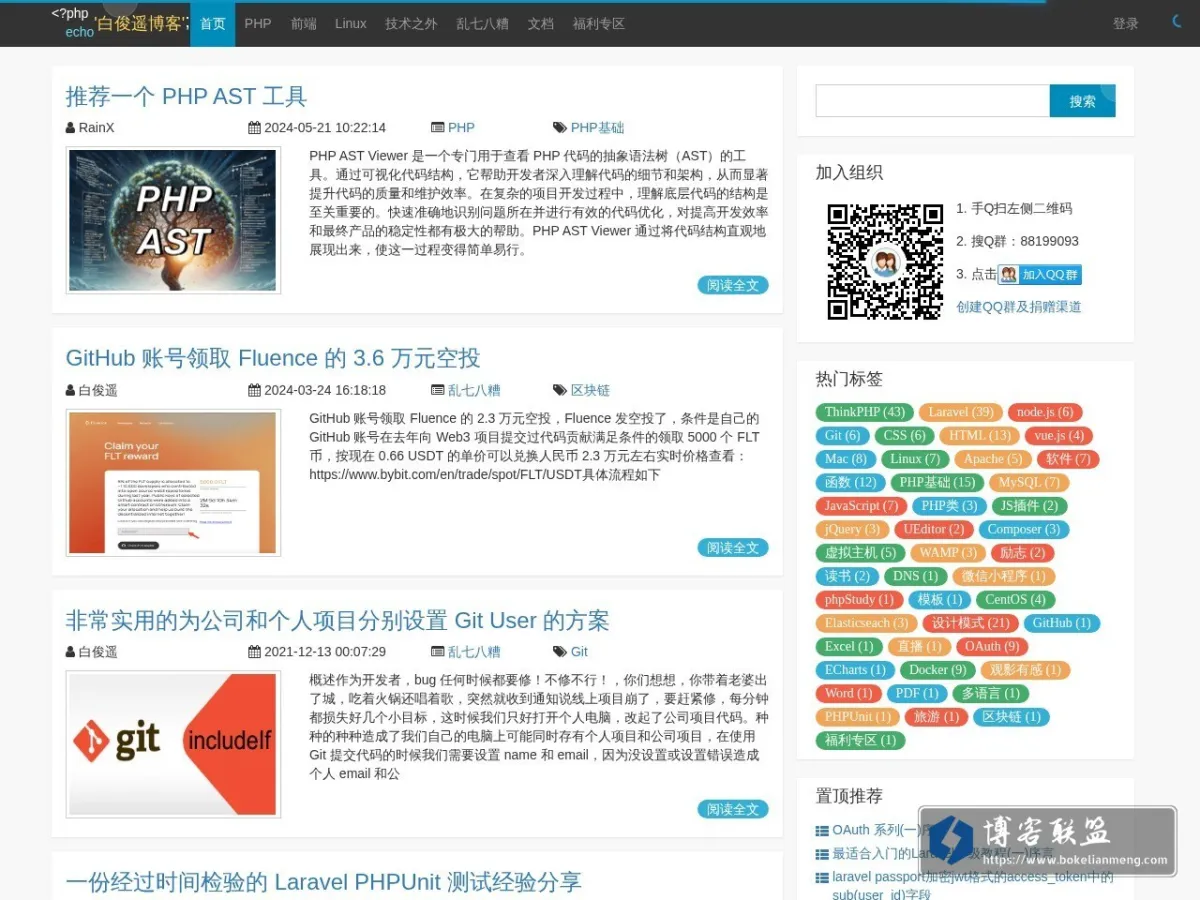Click the calendar icon beside 2024-05-21 10:22:14
The image size is (1200, 900).
pyautogui.click(x=254, y=128)
